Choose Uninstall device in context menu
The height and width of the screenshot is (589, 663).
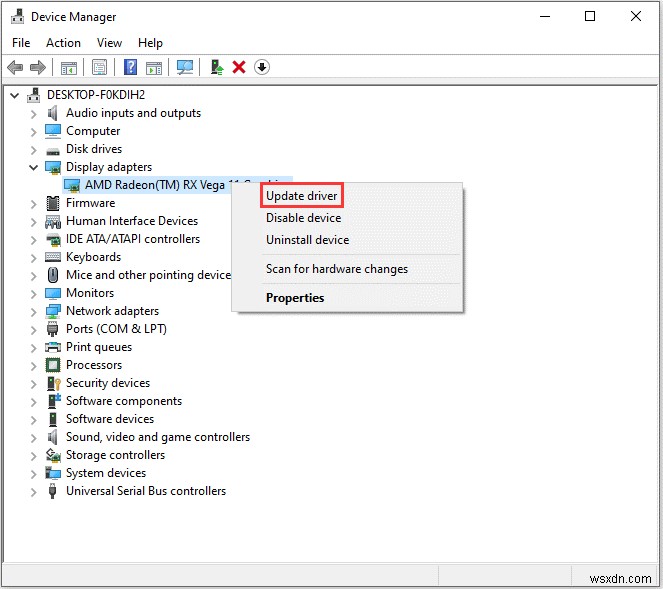(x=307, y=240)
